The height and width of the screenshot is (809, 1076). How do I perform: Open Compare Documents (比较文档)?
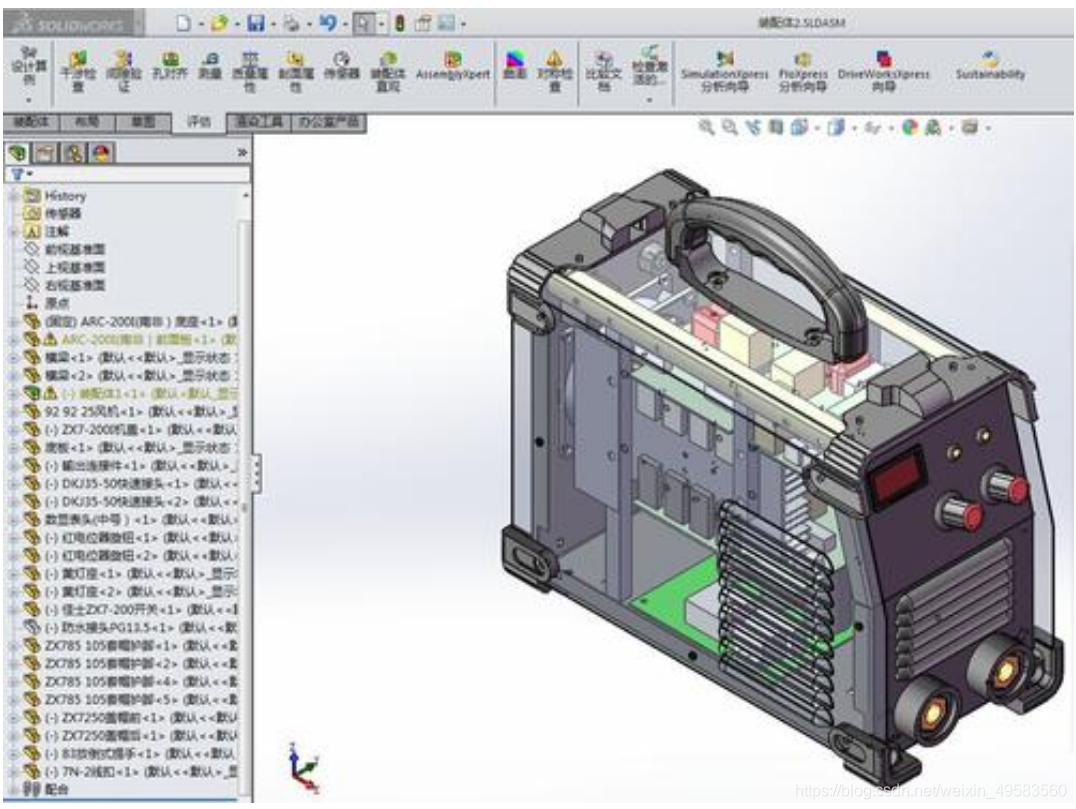pos(603,71)
